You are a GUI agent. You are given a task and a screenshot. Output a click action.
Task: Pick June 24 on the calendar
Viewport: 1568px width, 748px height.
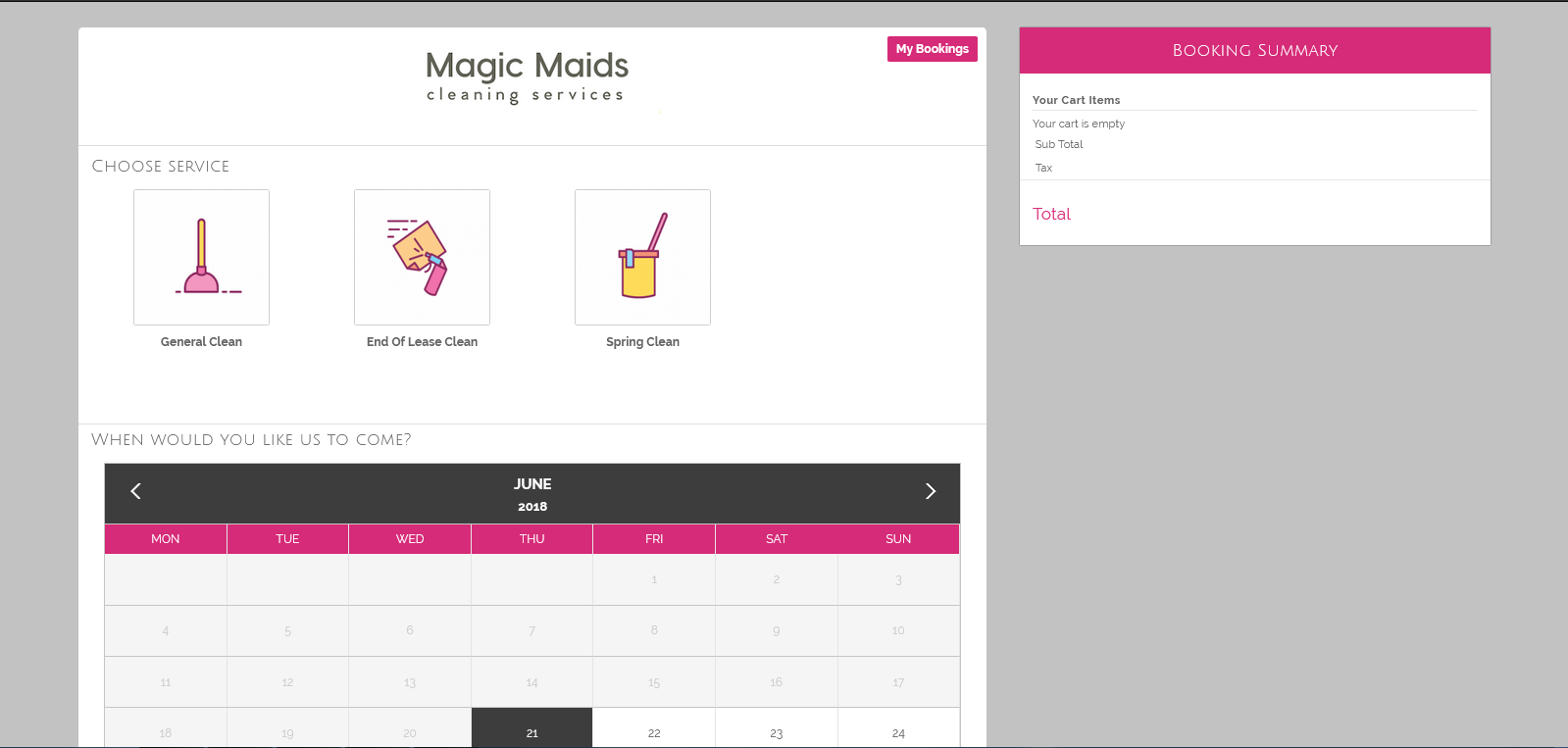pos(898,727)
